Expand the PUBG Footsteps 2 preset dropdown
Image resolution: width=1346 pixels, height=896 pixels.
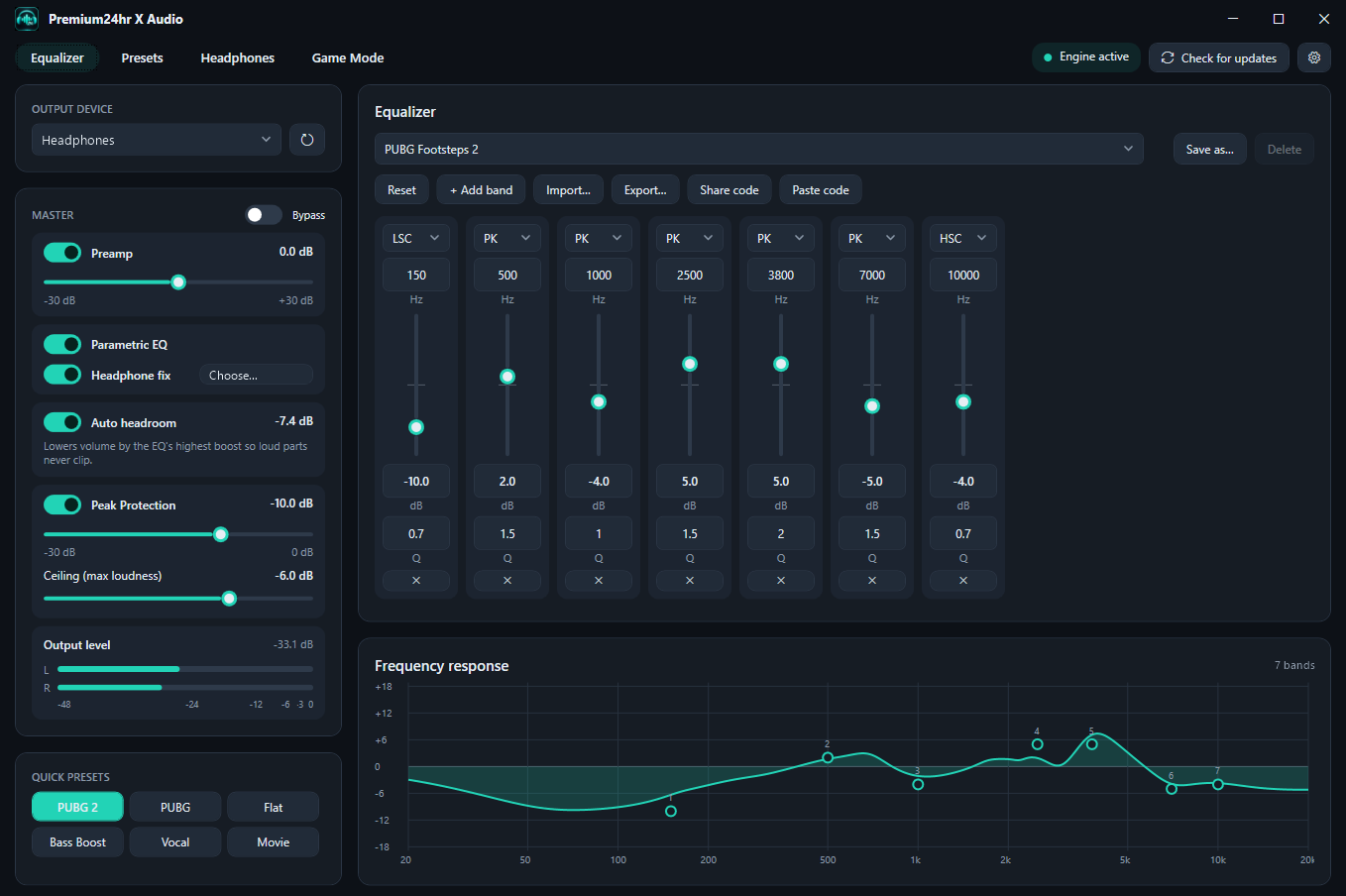pos(759,149)
